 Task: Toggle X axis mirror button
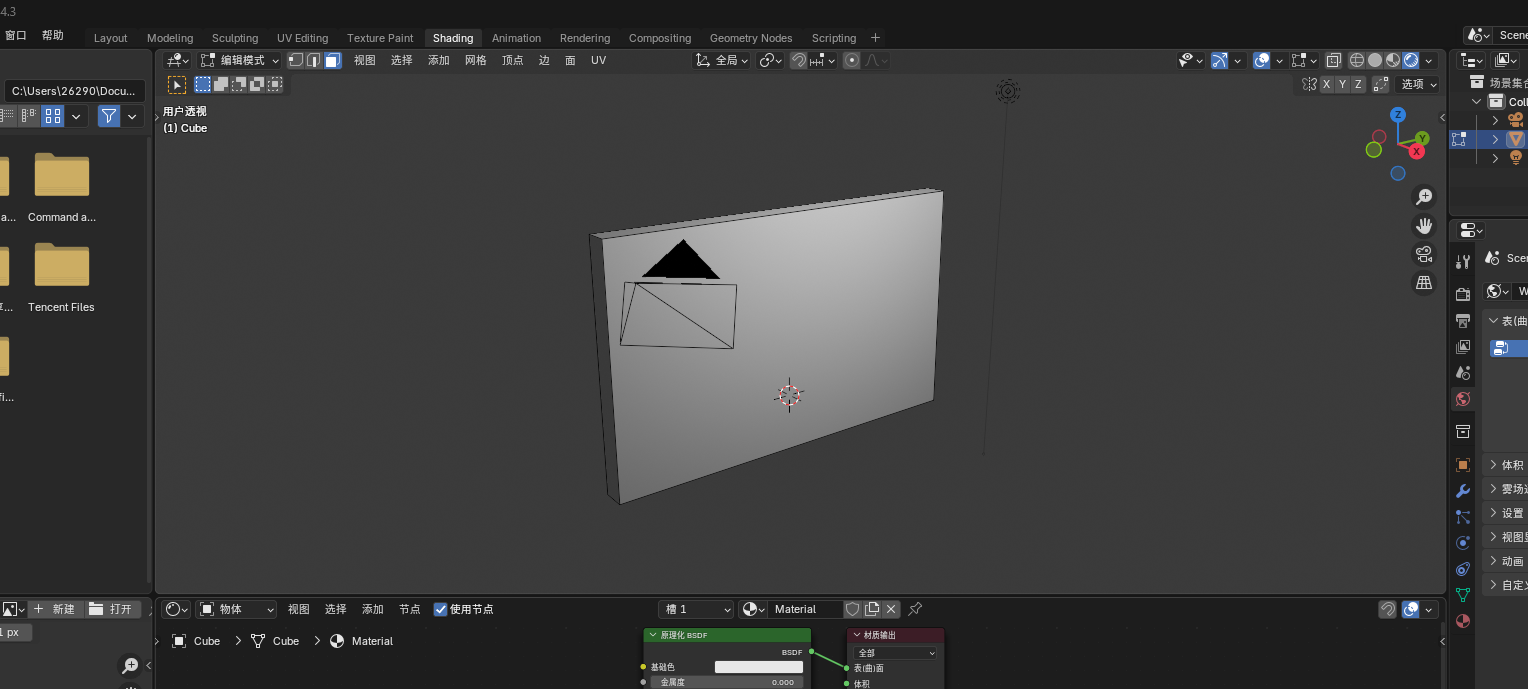(x=1327, y=84)
